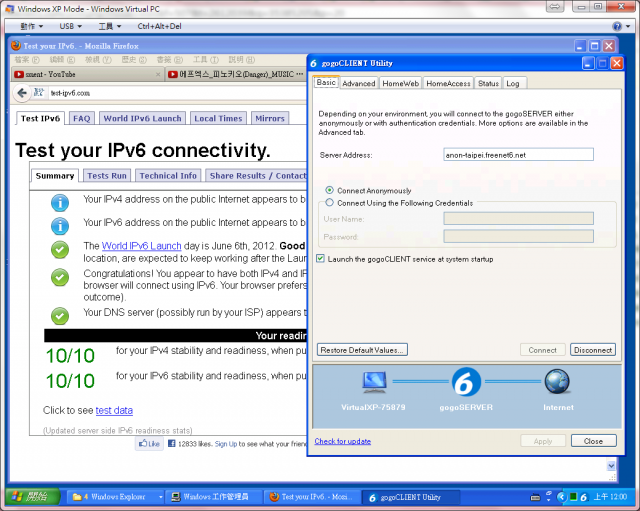This screenshot has height=511, width=640.
Task: Click the Sign Up link beside the likes count
Action: [226, 444]
